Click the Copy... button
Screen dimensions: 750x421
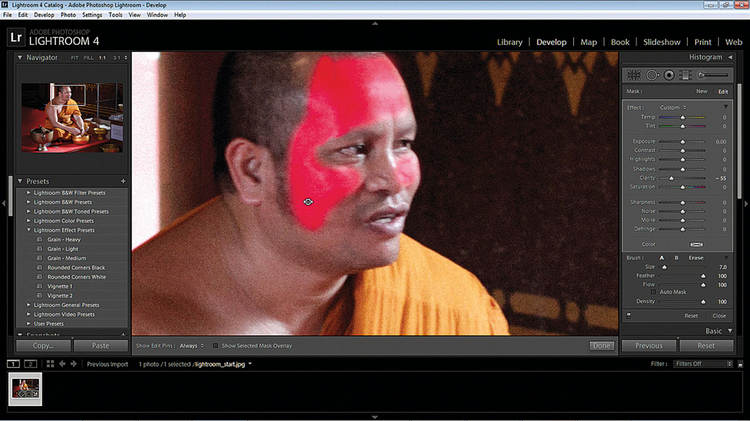click(44, 345)
